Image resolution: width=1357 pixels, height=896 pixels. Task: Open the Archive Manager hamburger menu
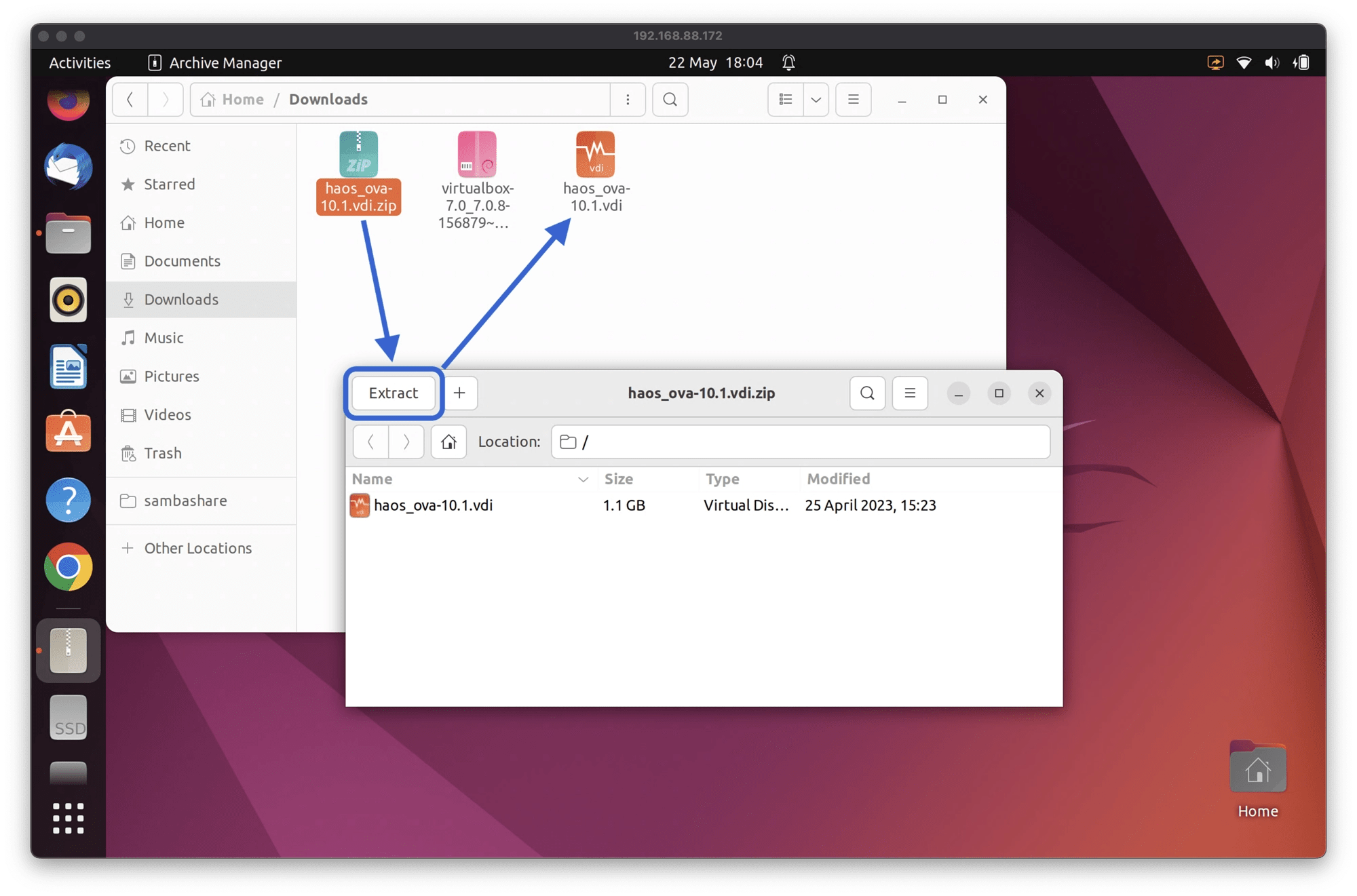(909, 393)
